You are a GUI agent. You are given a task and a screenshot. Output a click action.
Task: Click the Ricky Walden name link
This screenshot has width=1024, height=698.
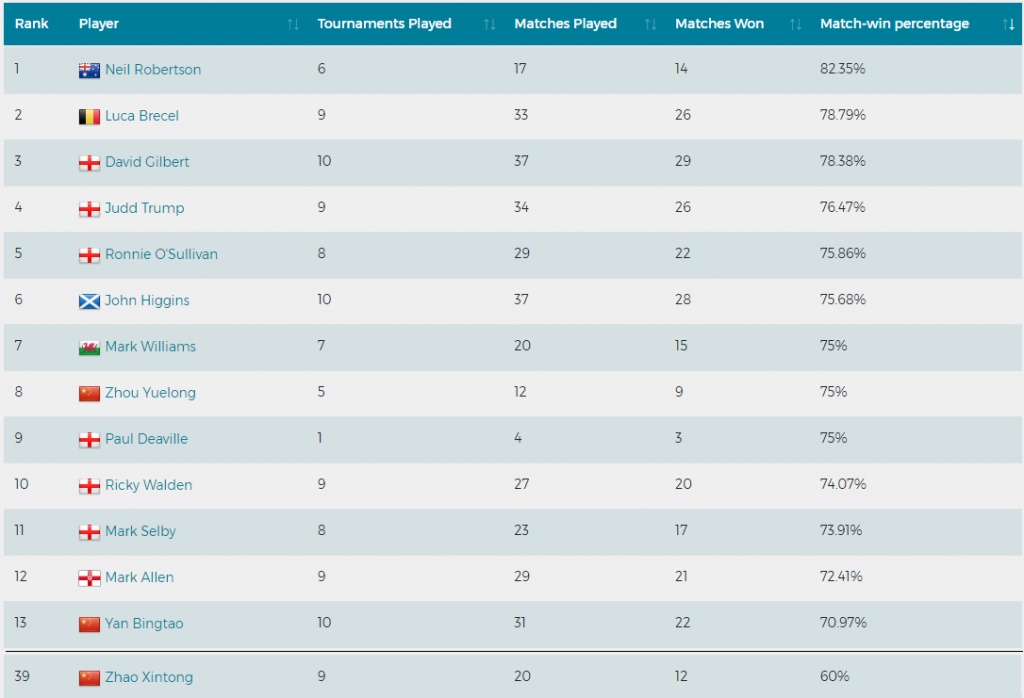[x=148, y=485]
